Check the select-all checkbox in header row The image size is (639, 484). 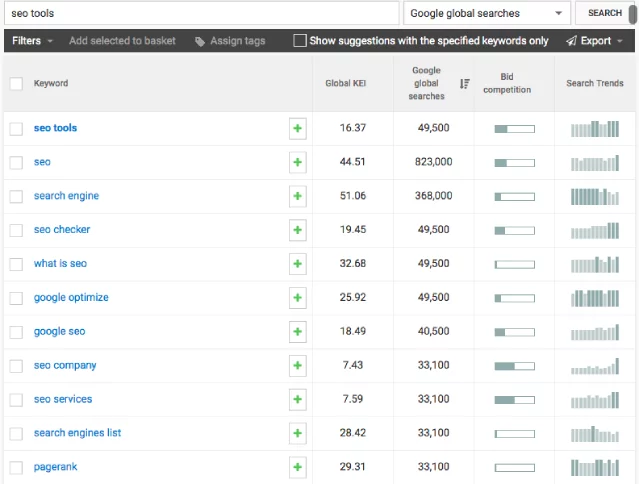click(16, 83)
